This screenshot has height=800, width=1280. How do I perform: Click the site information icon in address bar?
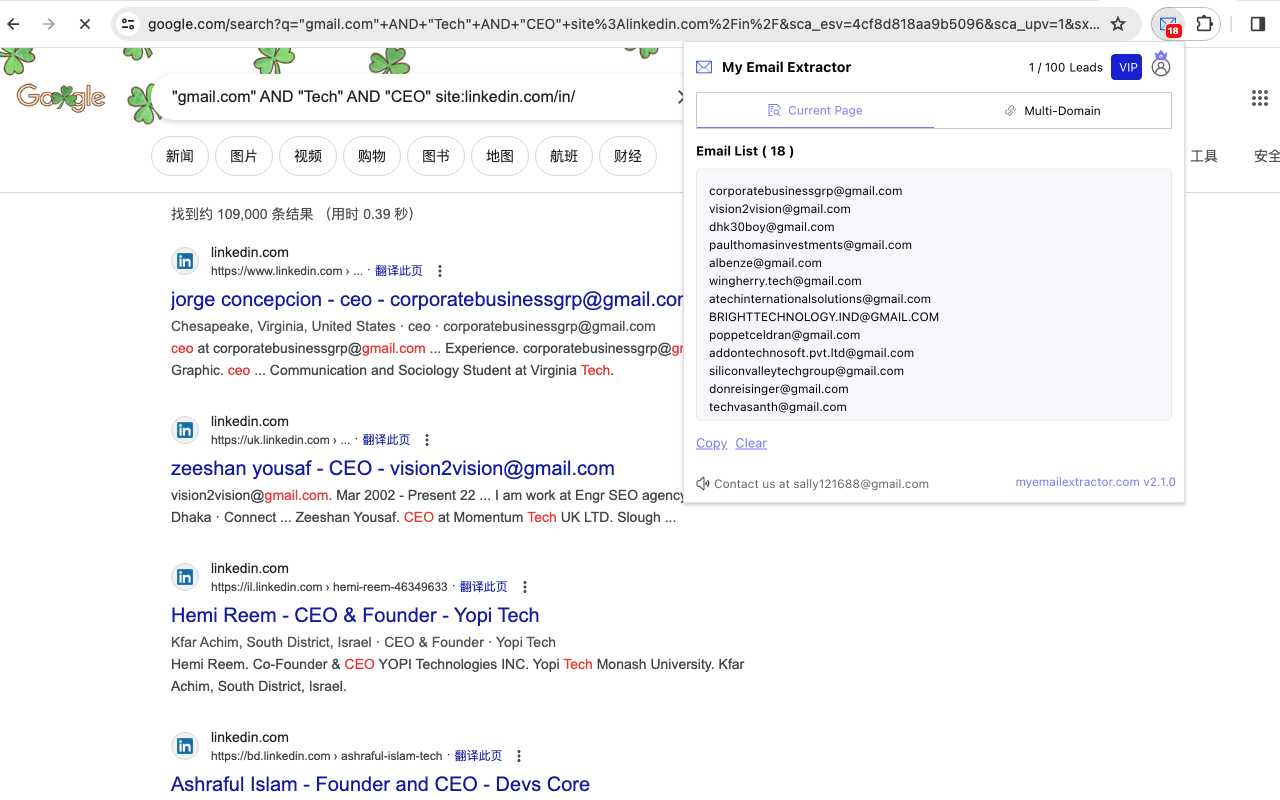click(128, 24)
